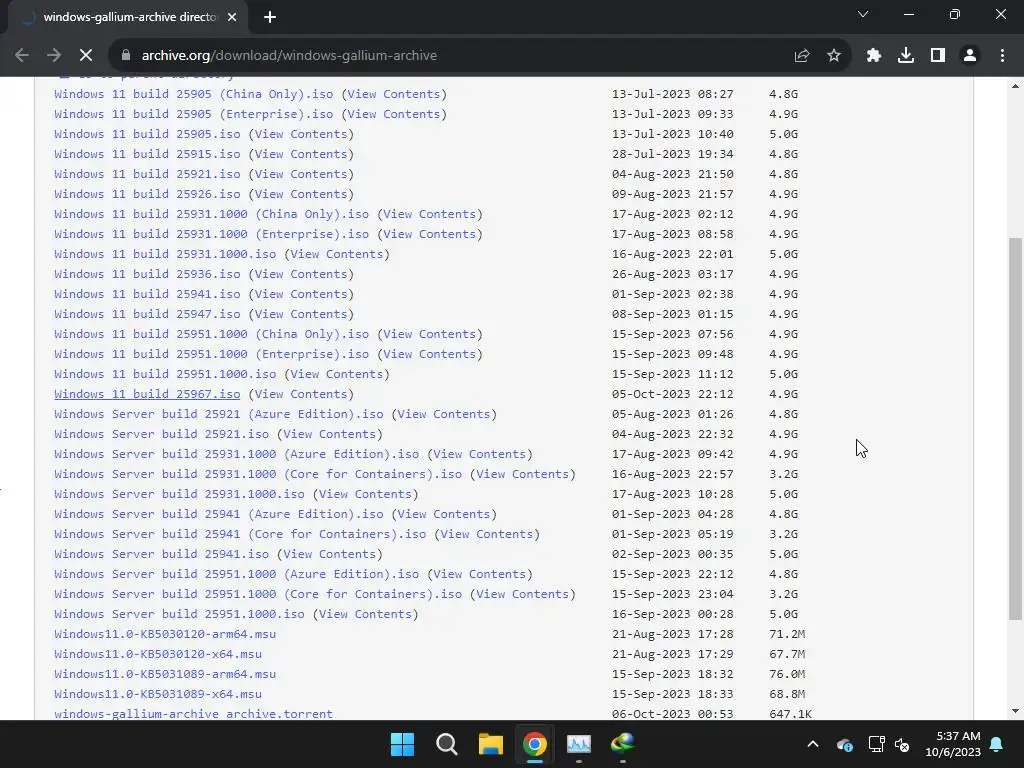Open Windows Server build 25921 (Azure Edition).iso
Image resolution: width=1024 pixels, height=768 pixels.
click(x=219, y=414)
